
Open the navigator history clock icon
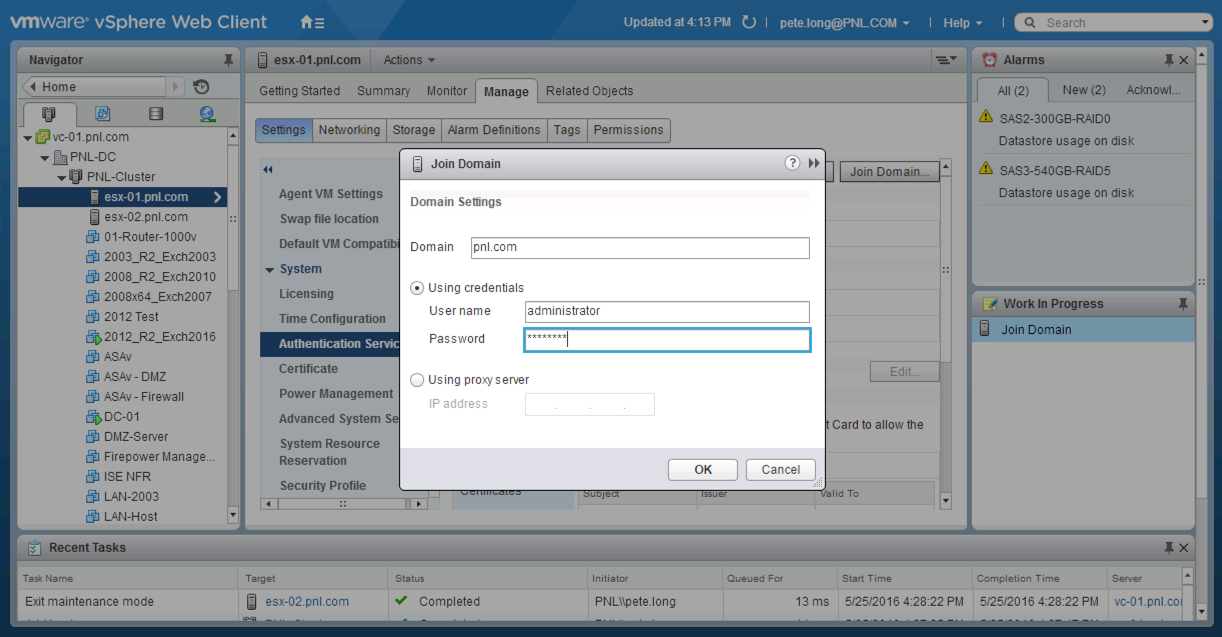point(201,87)
